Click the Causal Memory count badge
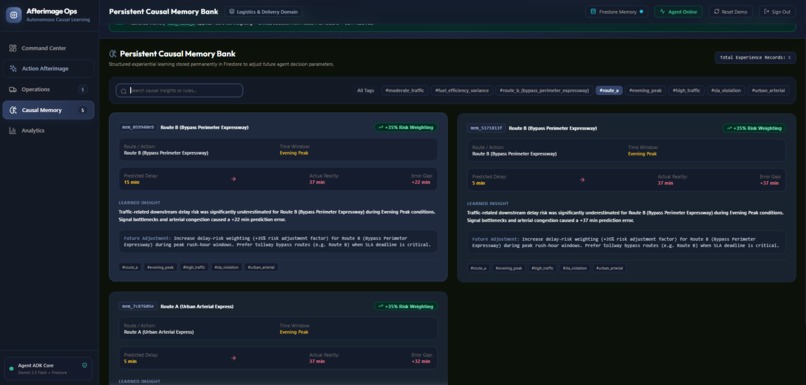 [x=83, y=110]
